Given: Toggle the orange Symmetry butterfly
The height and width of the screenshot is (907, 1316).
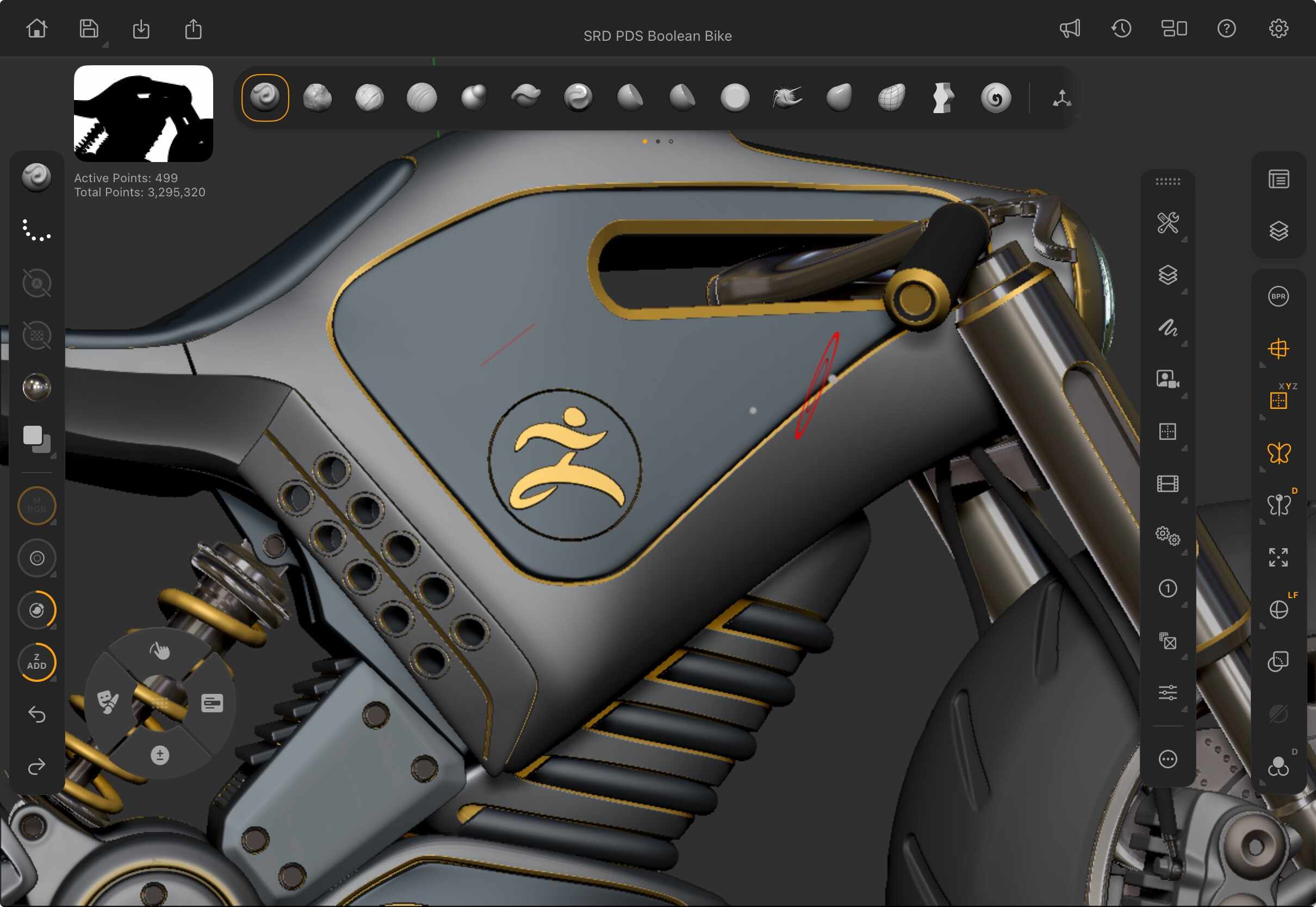Looking at the screenshot, I should click(x=1278, y=453).
